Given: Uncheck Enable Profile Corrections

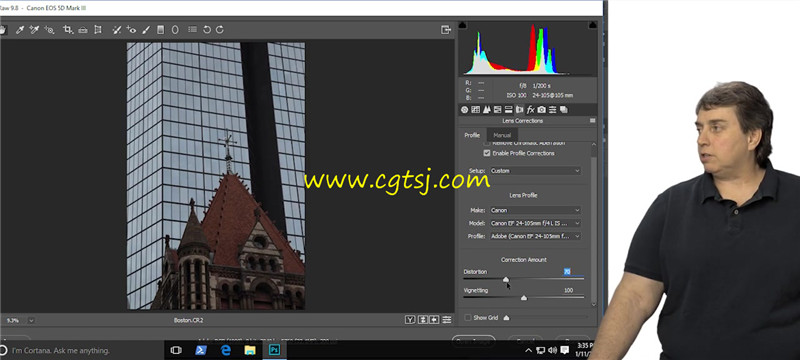Looking at the screenshot, I should coord(487,153).
